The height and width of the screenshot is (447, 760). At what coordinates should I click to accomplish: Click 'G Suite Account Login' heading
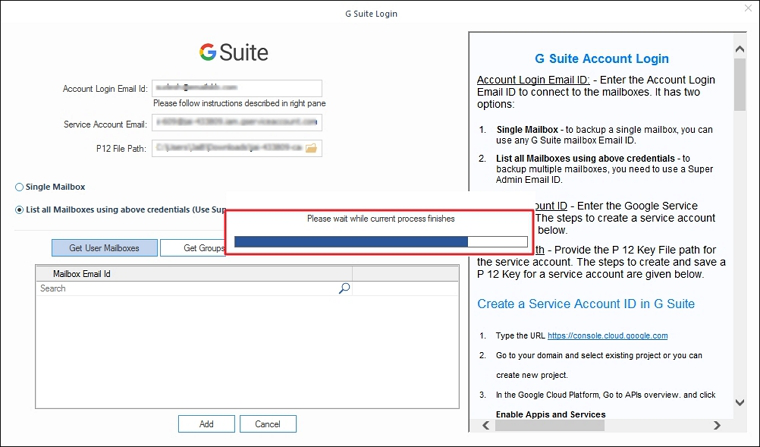pyautogui.click(x=602, y=59)
